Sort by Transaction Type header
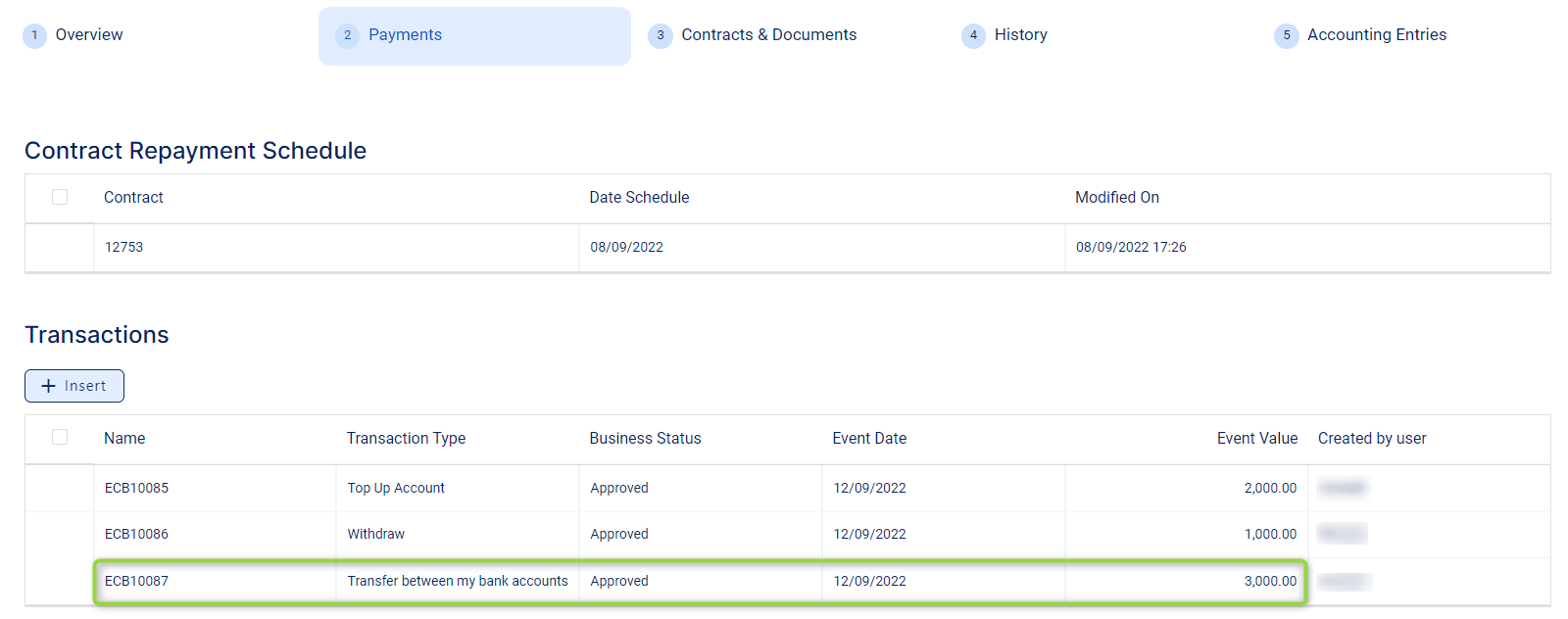The height and width of the screenshot is (619, 1568). coord(406,439)
